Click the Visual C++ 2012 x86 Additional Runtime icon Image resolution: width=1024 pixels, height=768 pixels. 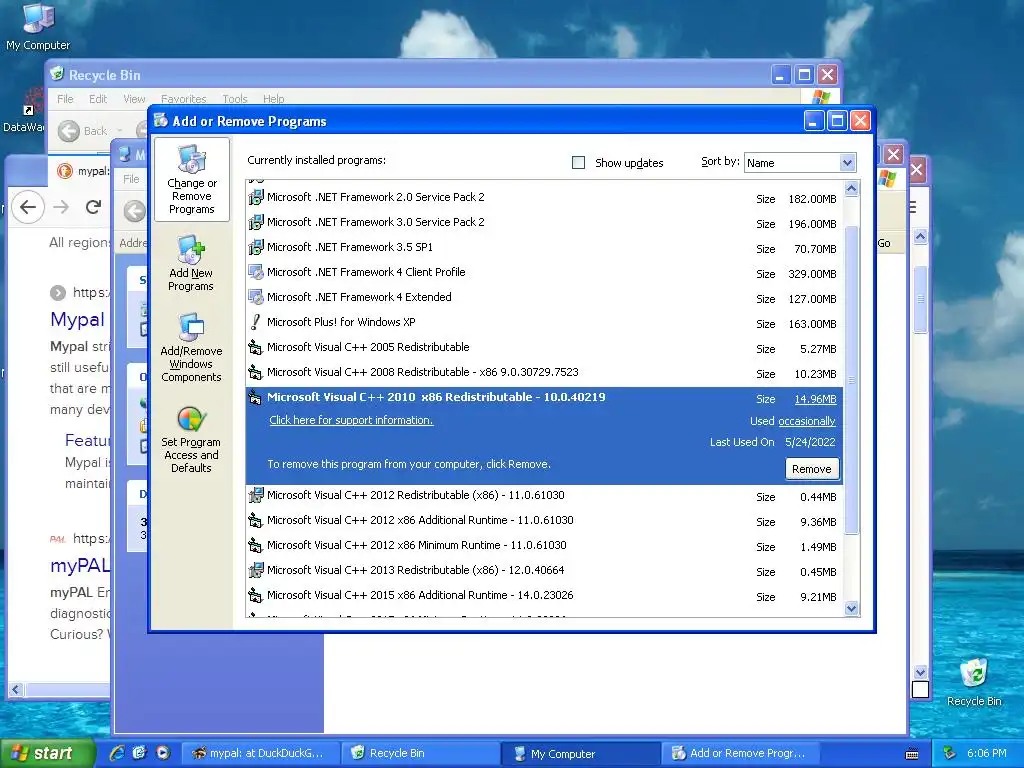[x=256, y=520]
